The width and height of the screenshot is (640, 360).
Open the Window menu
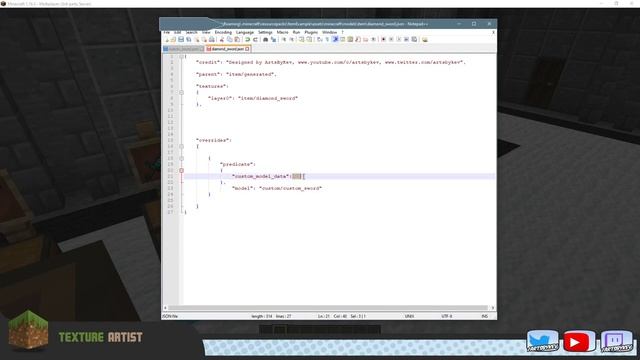[x=329, y=32]
